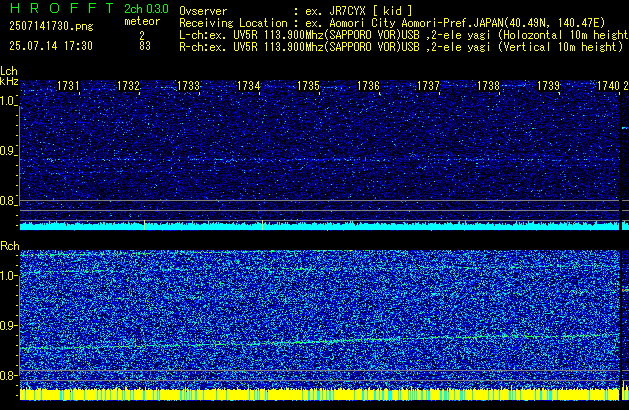
Task: Click time marker 1733
Action: [188, 86]
